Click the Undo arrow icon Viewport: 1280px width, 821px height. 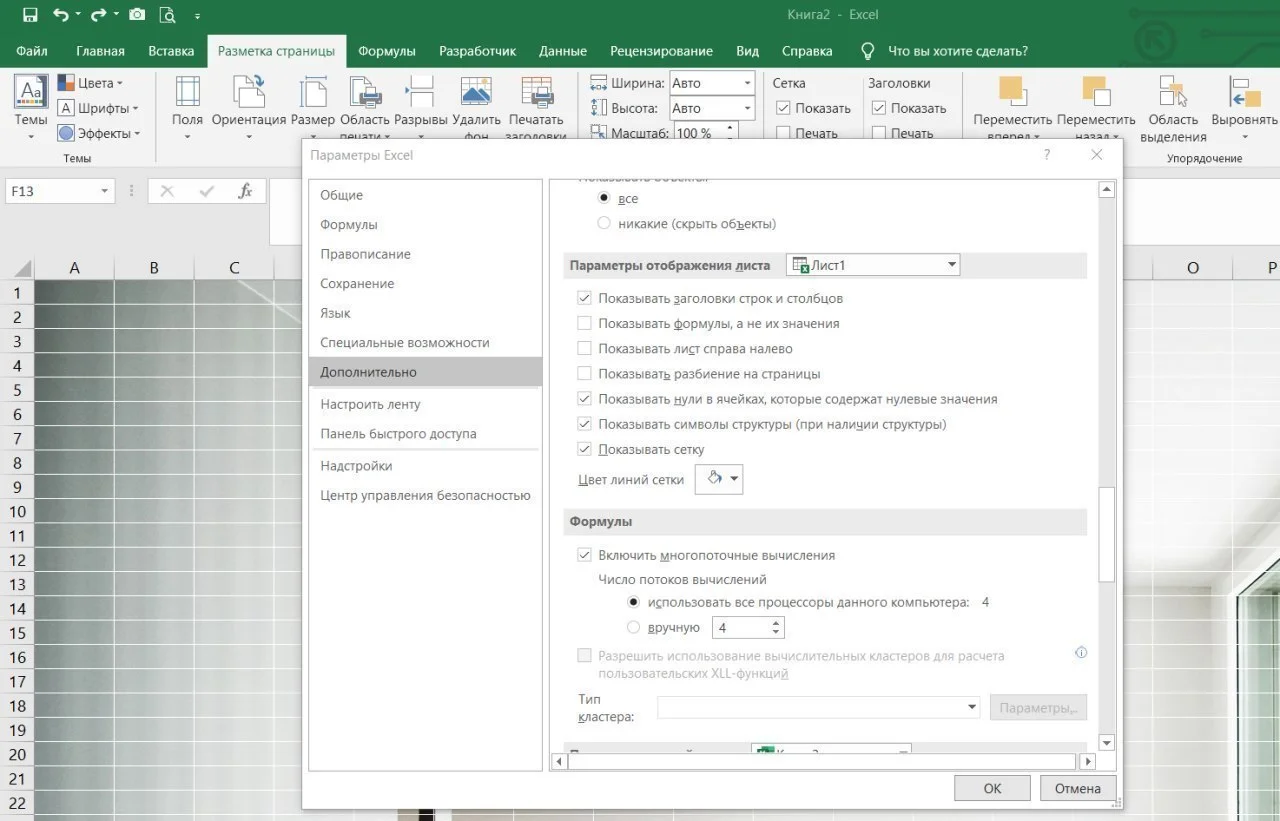62,15
